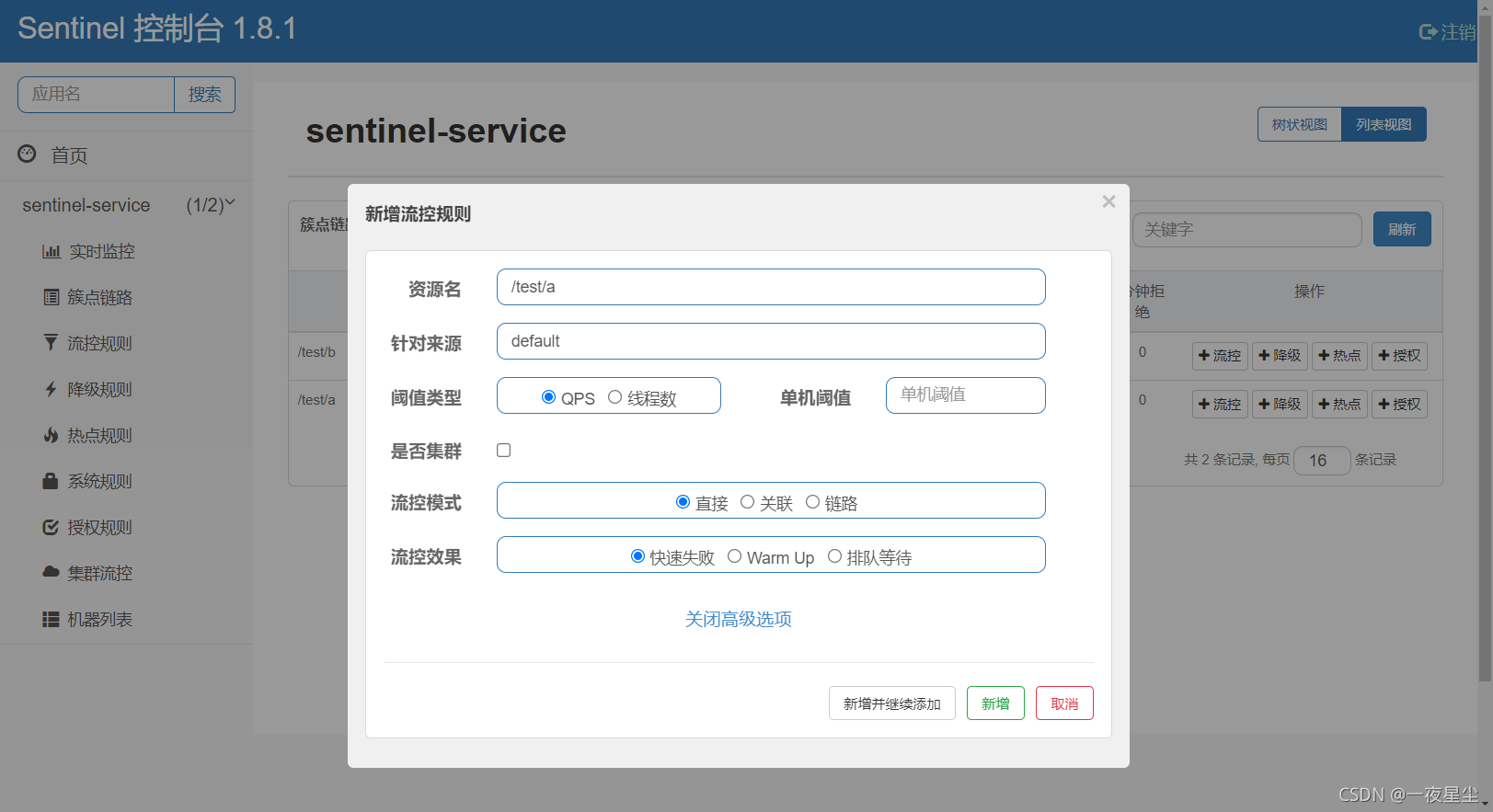The height and width of the screenshot is (812, 1493).
Task: Select Warm Up flow control effect
Action: click(x=734, y=556)
